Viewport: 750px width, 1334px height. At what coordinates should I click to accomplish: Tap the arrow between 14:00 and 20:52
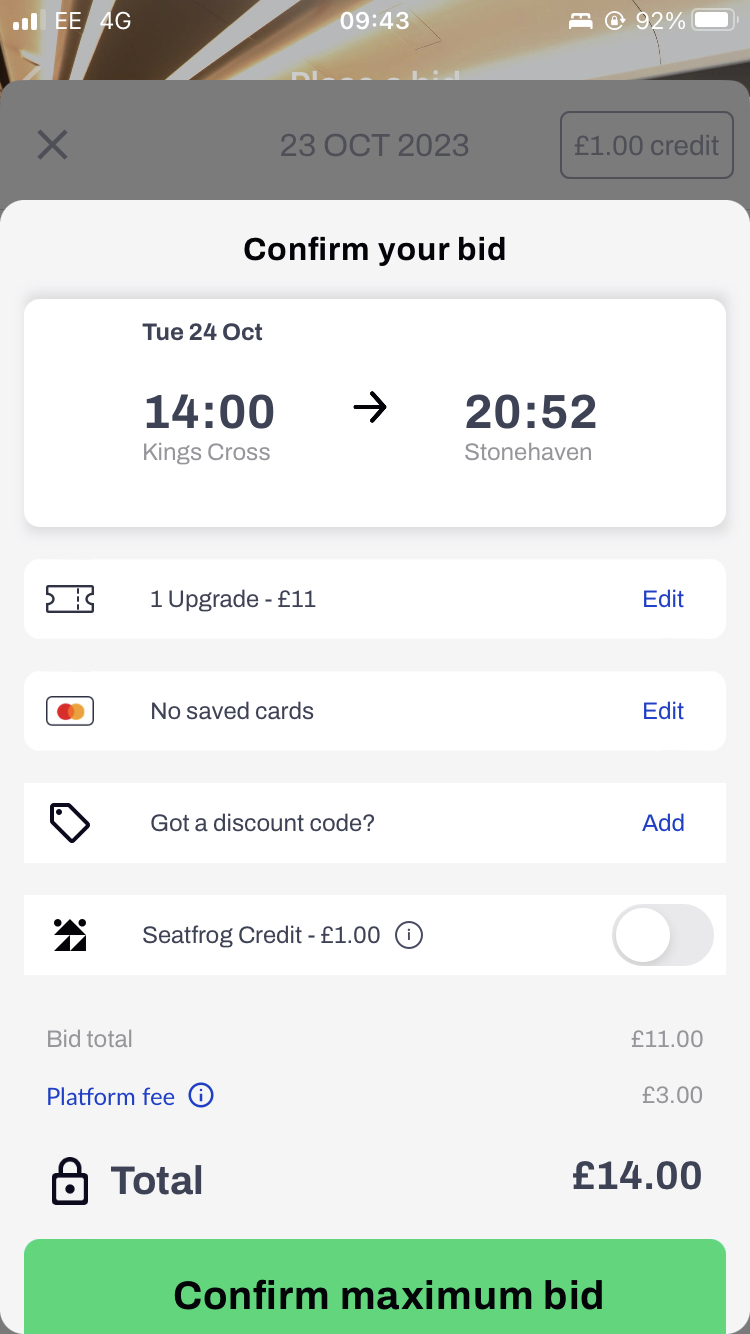pos(370,408)
